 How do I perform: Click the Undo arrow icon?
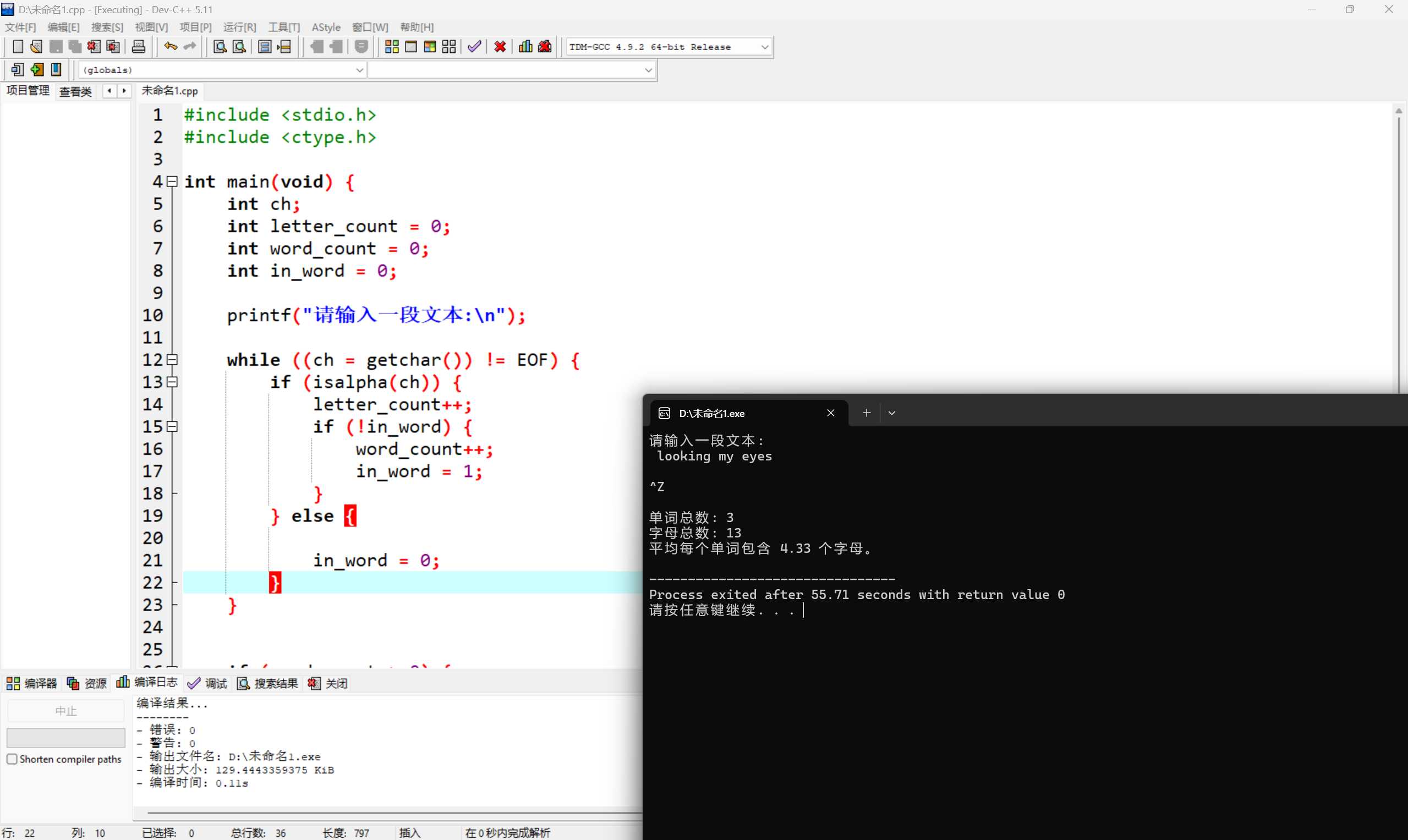click(x=170, y=47)
